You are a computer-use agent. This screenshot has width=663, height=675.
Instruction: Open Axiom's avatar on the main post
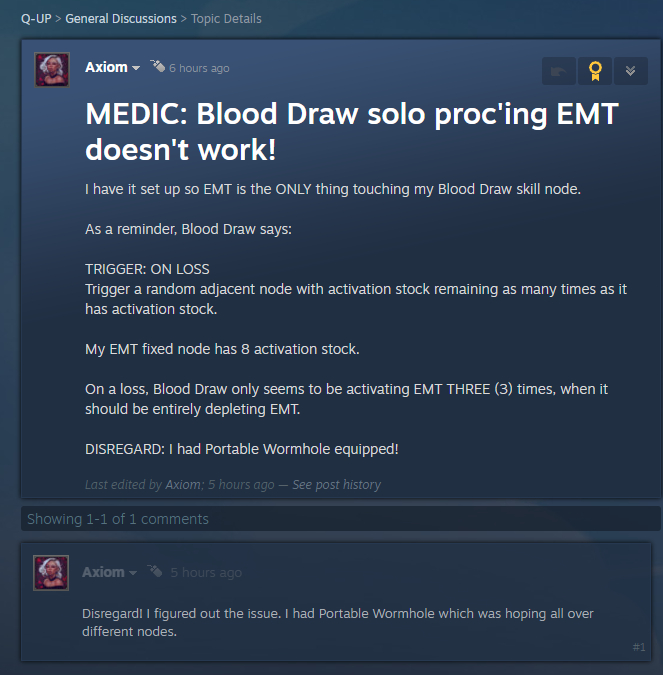(x=52, y=69)
